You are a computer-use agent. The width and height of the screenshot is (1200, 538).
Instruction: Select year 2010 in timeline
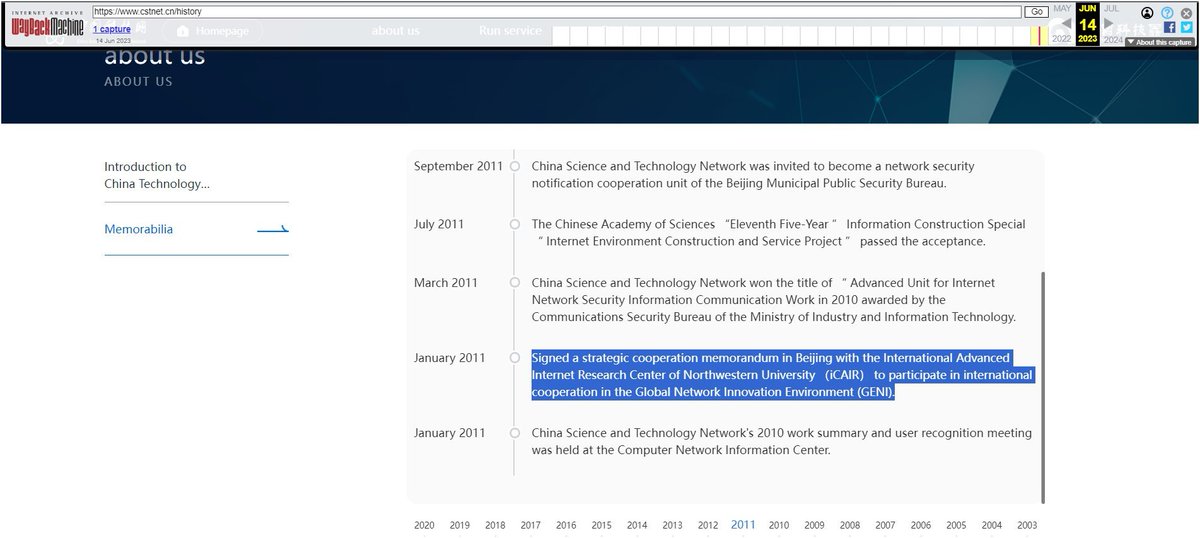coord(779,525)
